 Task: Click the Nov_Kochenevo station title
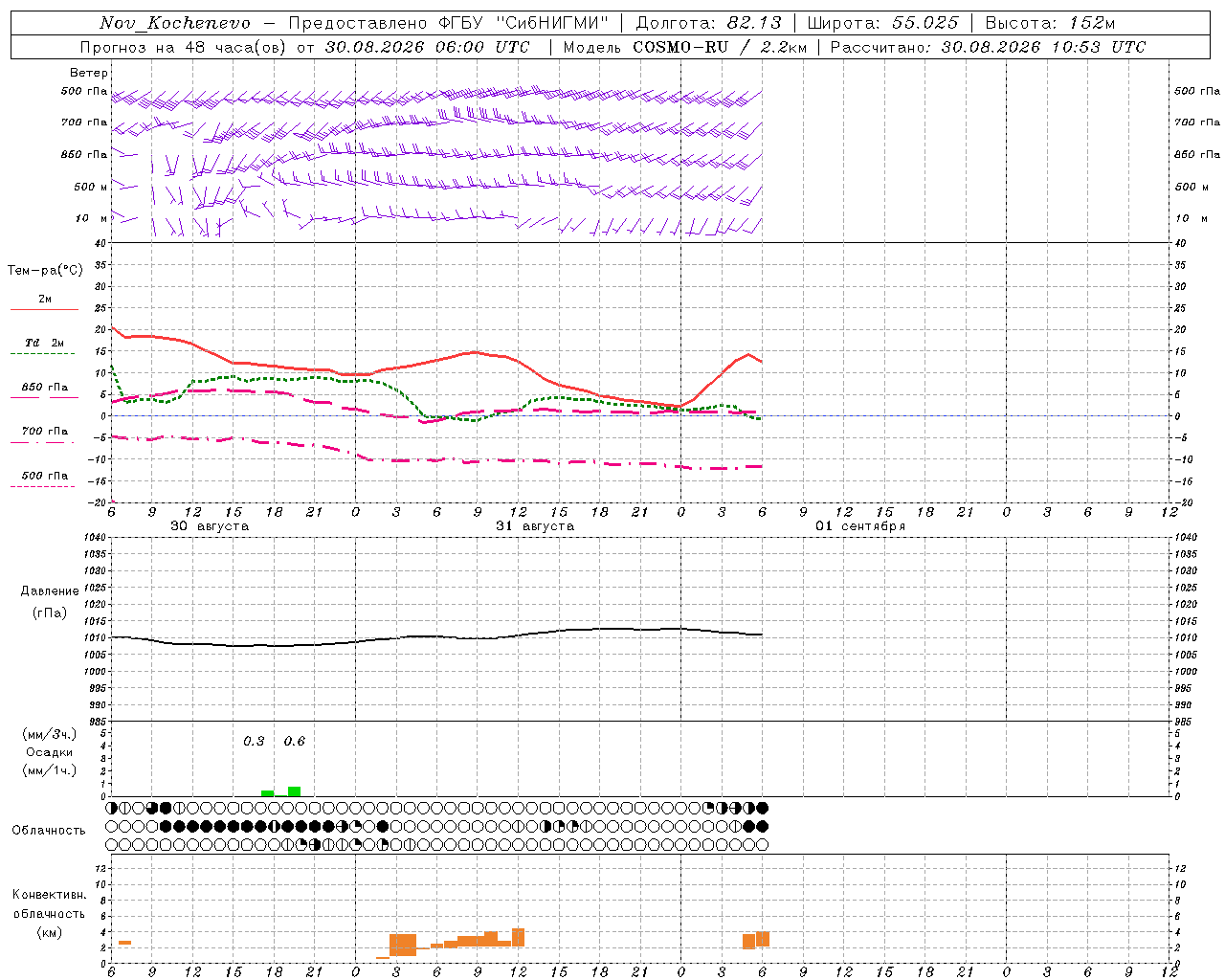[x=175, y=23]
